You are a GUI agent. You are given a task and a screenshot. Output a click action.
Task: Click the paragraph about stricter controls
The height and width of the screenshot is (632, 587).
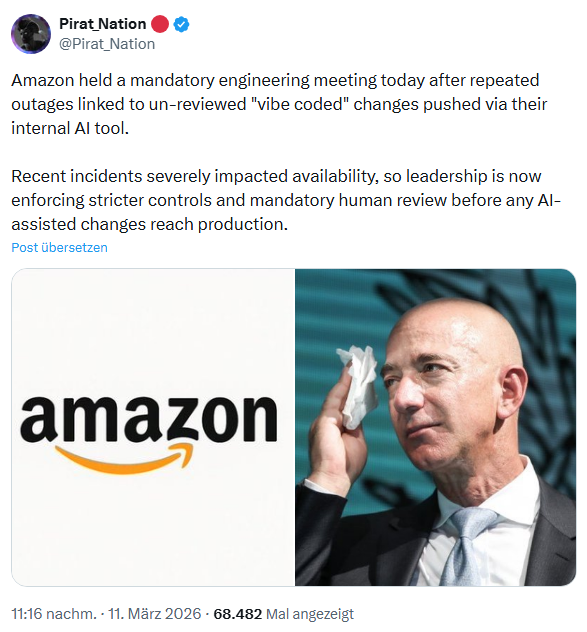pos(286,200)
